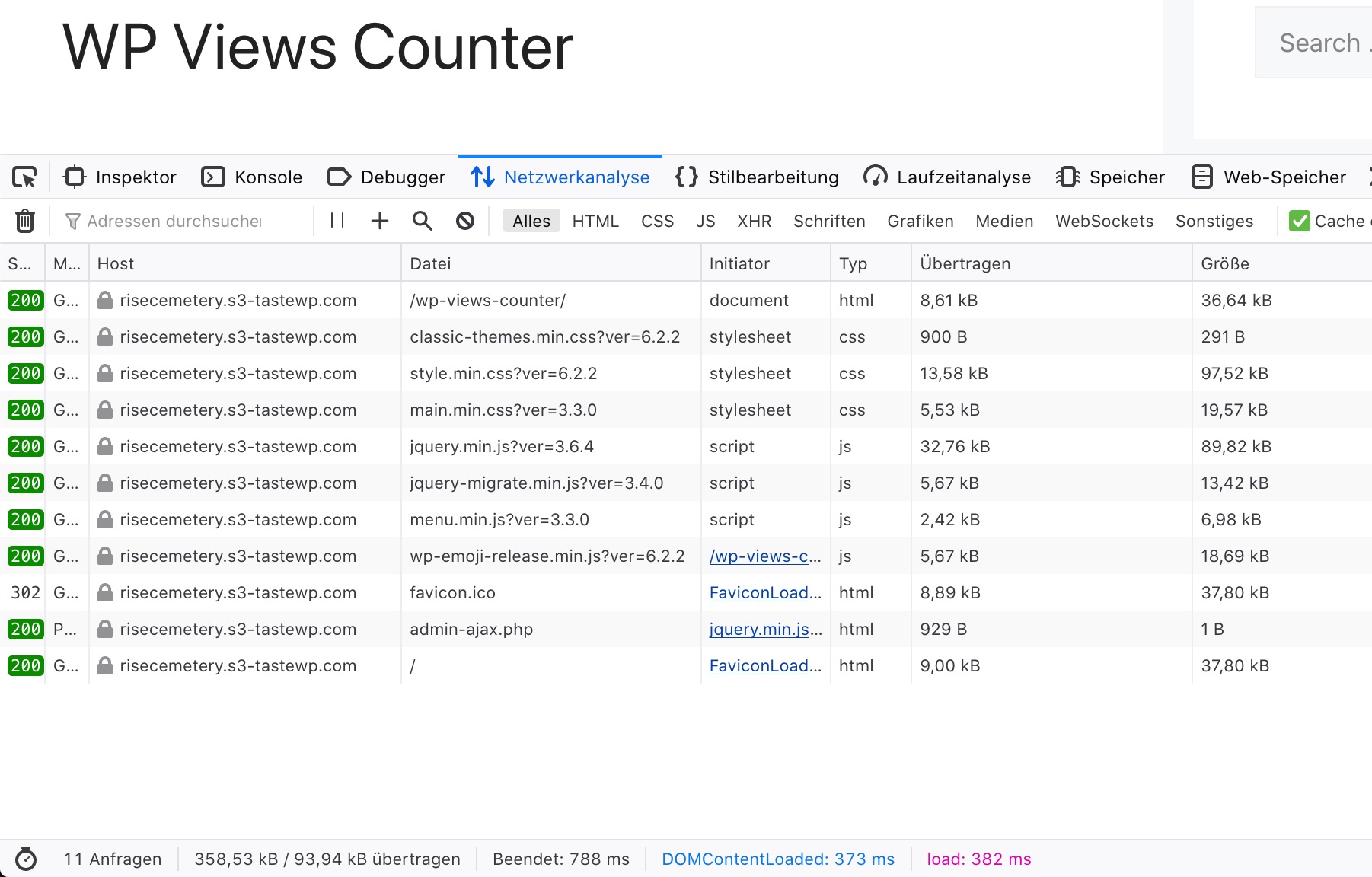Click the WP Views Counter page title
This screenshot has height=877, width=1372.
tap(317, 47)
